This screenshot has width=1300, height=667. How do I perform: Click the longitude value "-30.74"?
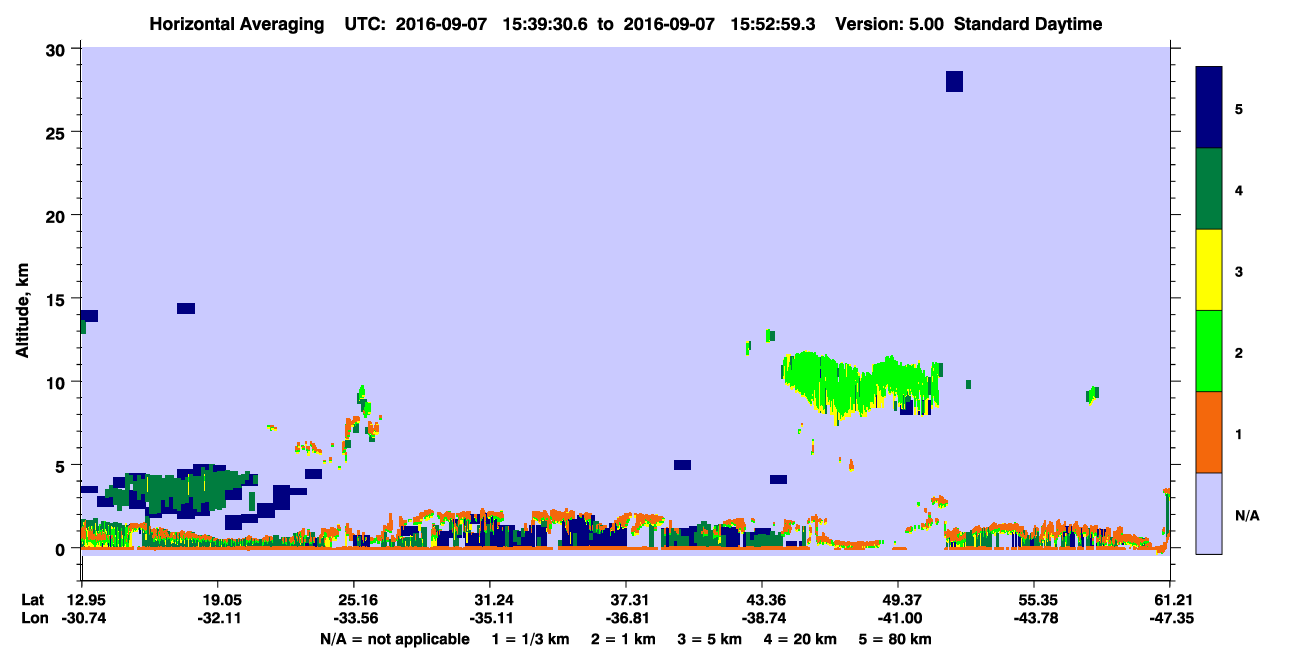[82, 618]
